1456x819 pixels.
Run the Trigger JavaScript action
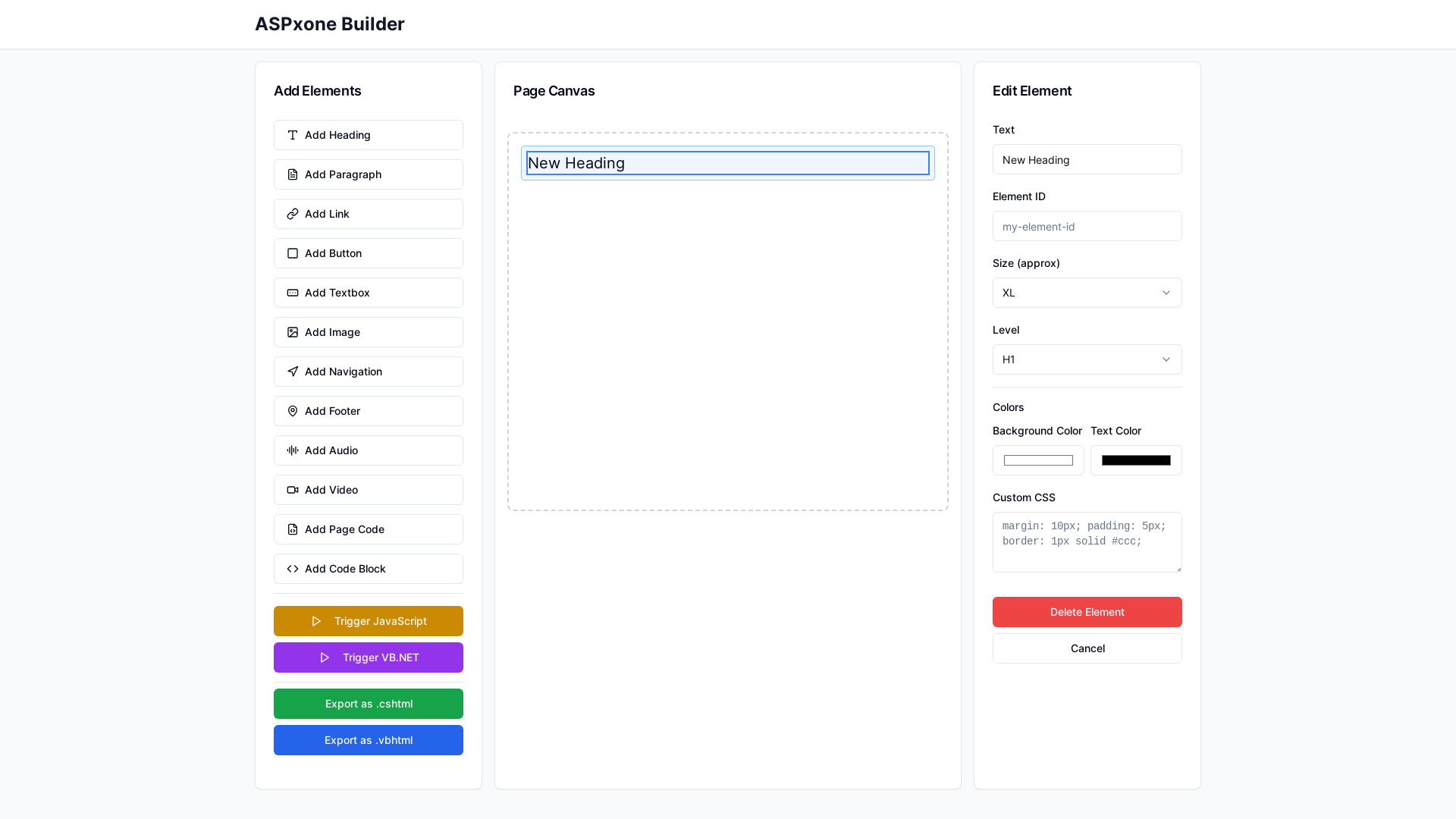[x=369, y=621]
